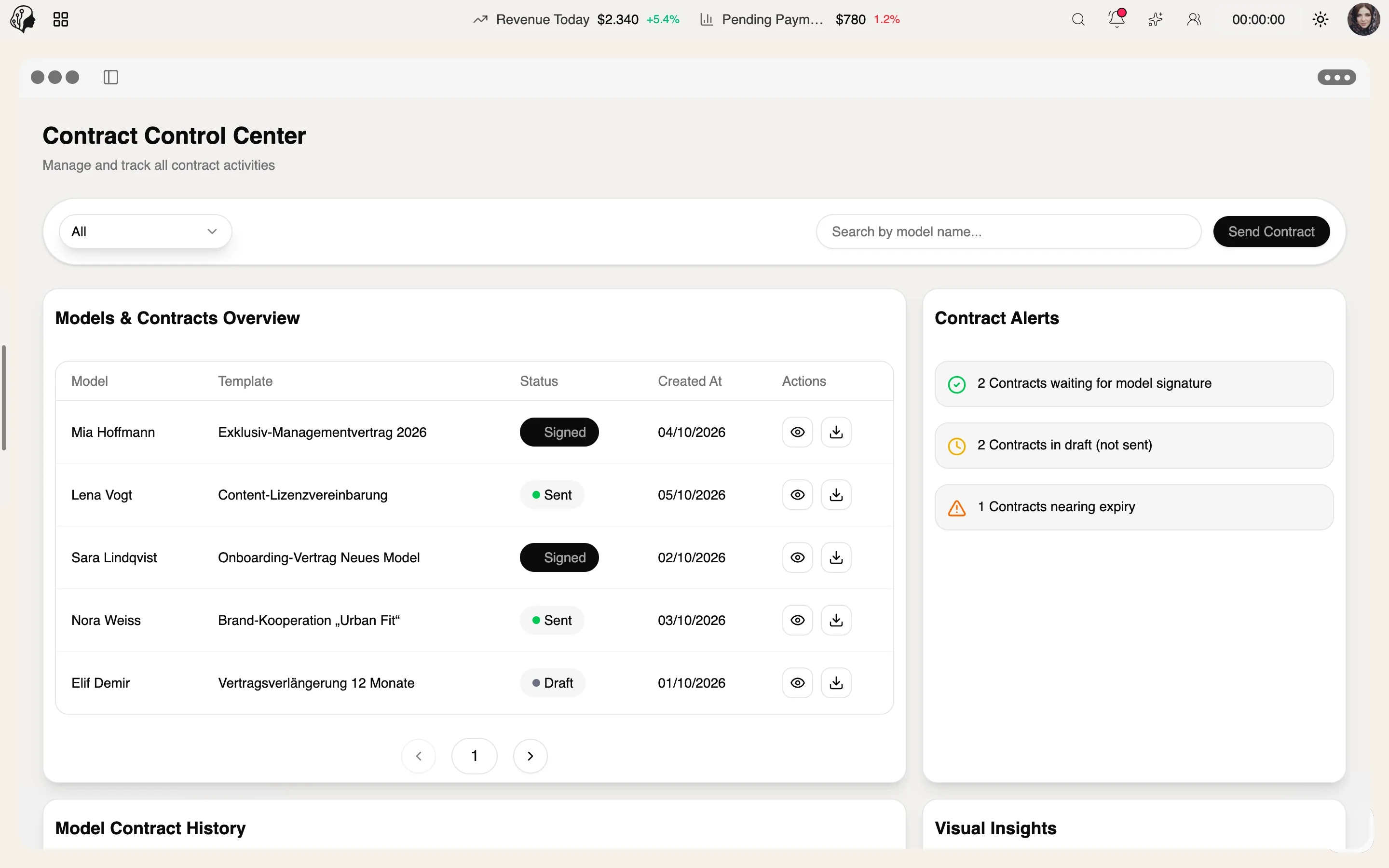Open the user contacts icon
This screenshot has width=1389, height=868.
[x=1194, y=19]
